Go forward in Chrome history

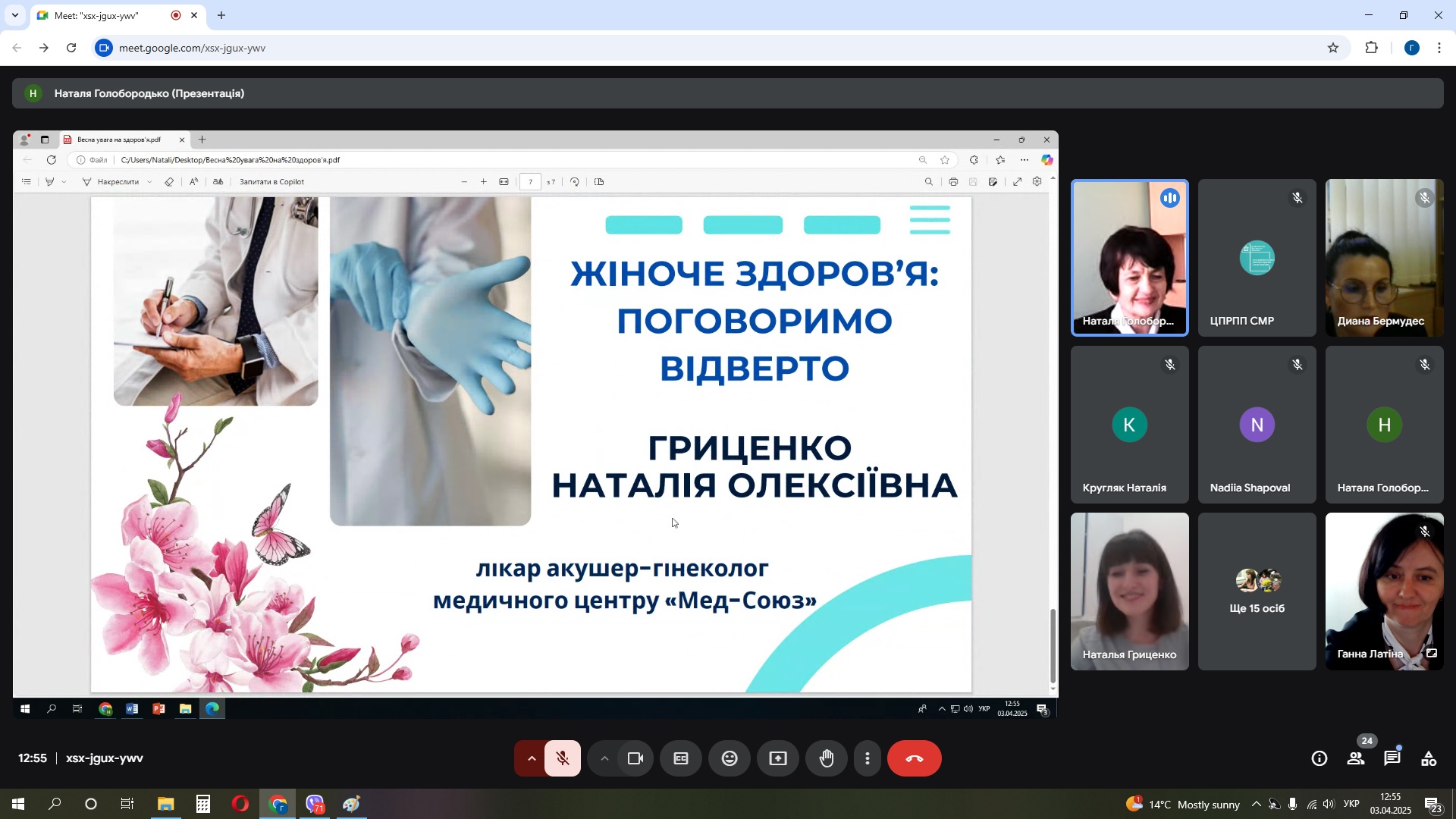click(43, 48)
